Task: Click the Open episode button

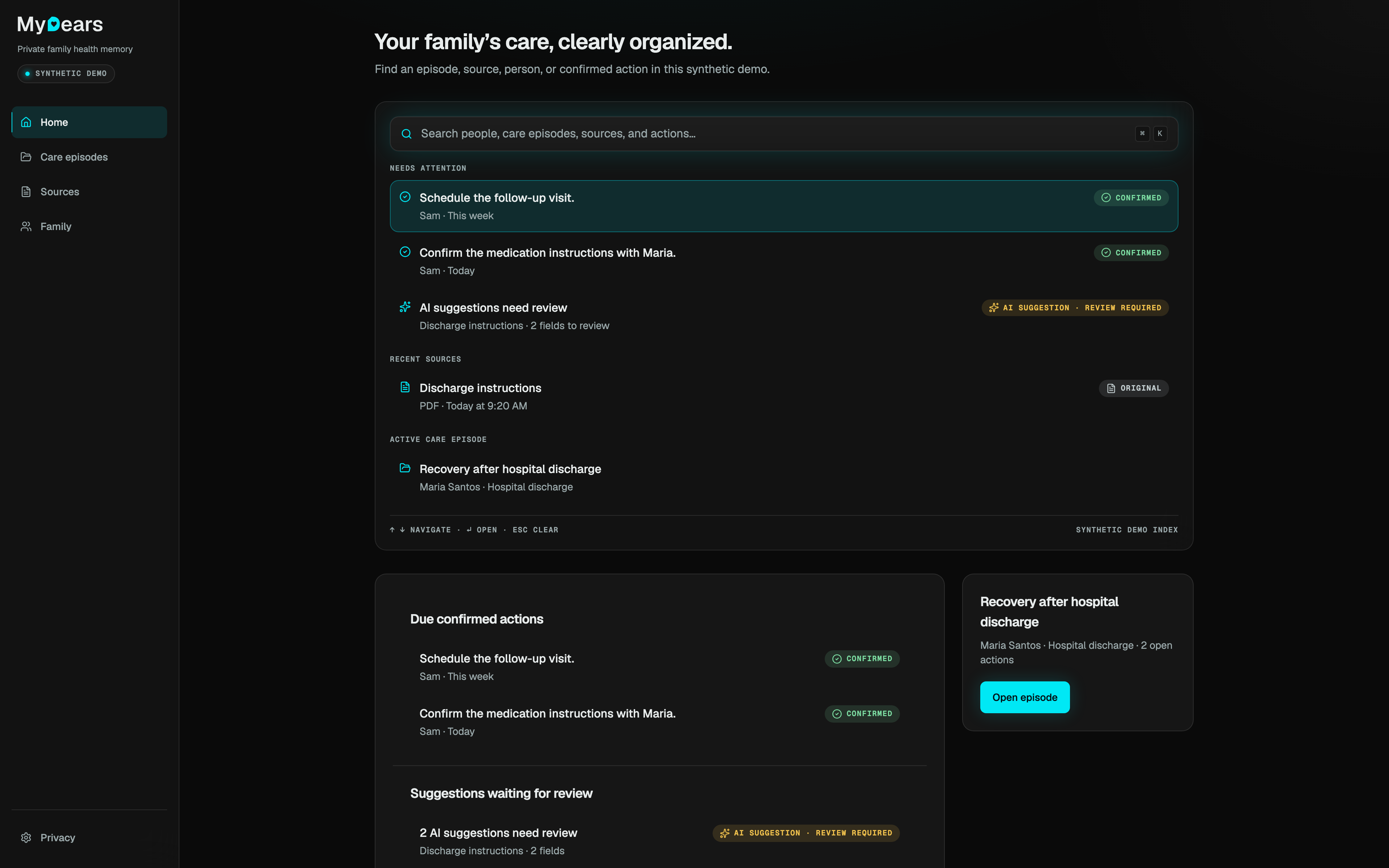Action: [x=1024, y=698]
